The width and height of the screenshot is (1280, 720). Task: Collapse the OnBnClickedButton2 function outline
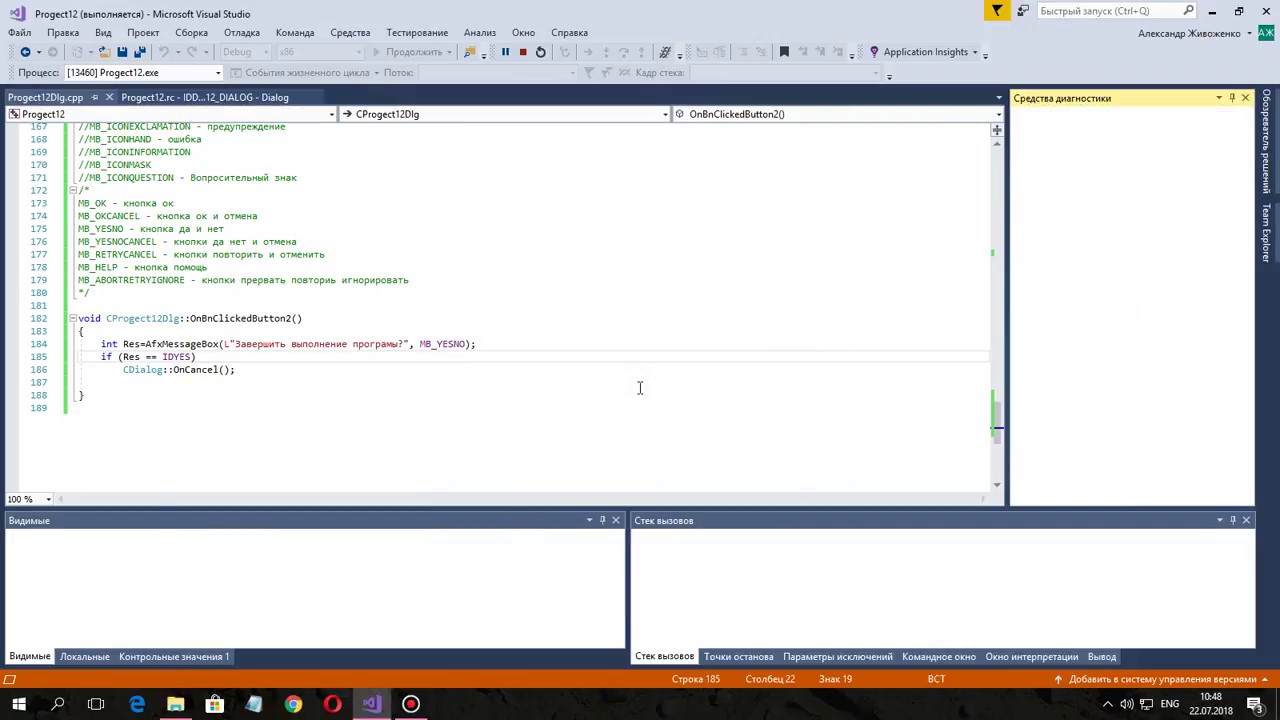(72, 318)
